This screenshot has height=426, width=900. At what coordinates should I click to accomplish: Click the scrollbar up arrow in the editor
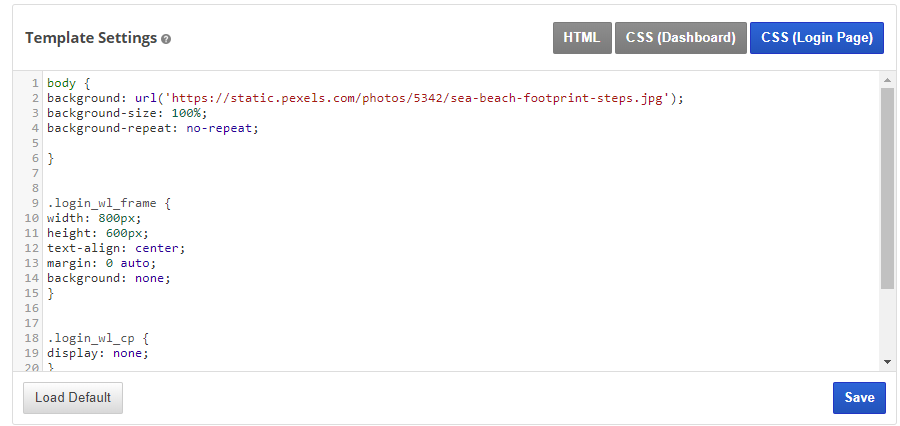[887, 79]
